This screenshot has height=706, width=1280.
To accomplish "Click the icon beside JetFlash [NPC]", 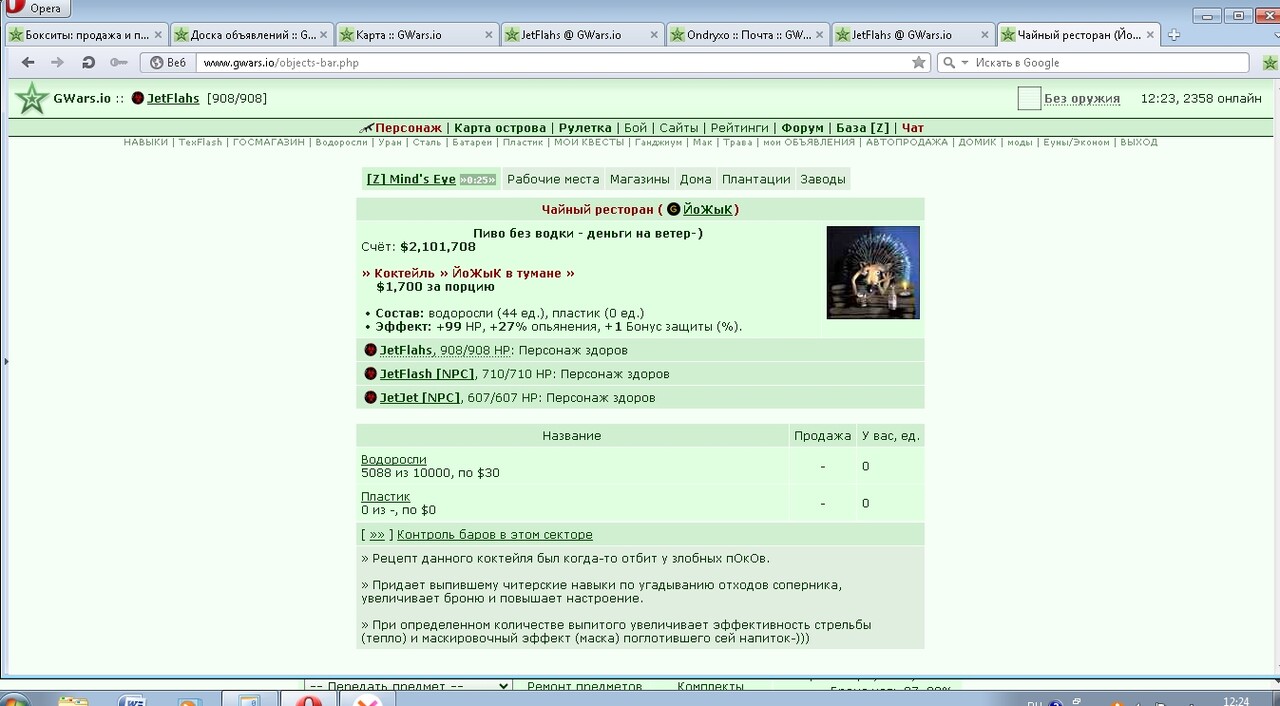I will click(x=370, y=374).
